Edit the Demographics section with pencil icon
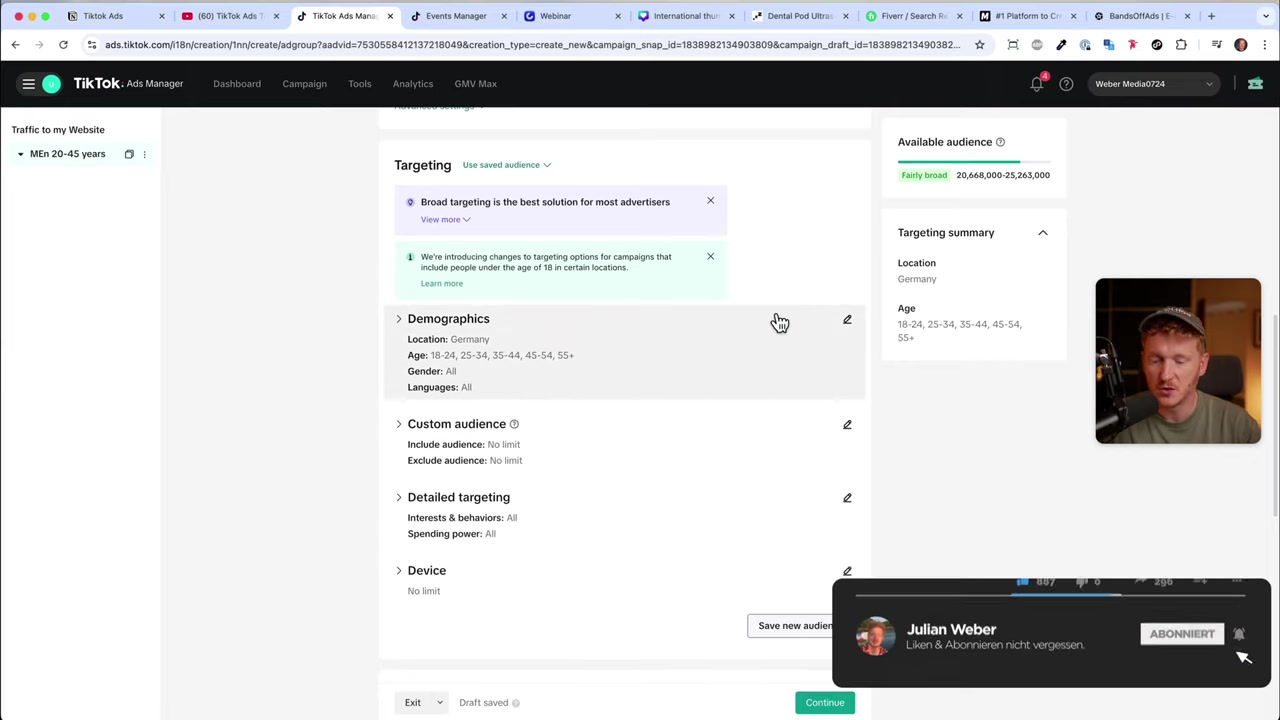1280x720 pixels. pos(847,319)
